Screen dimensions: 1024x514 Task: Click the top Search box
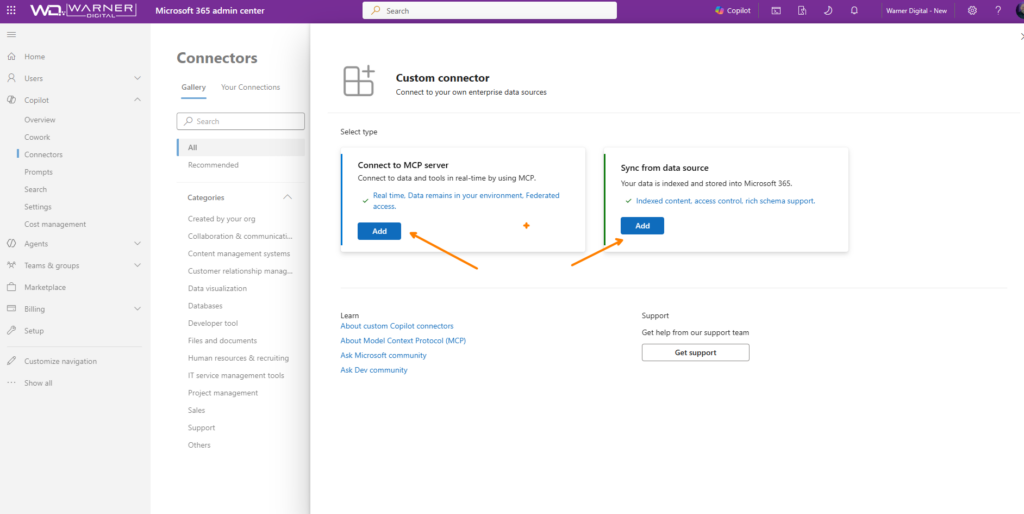pos(489,10)
